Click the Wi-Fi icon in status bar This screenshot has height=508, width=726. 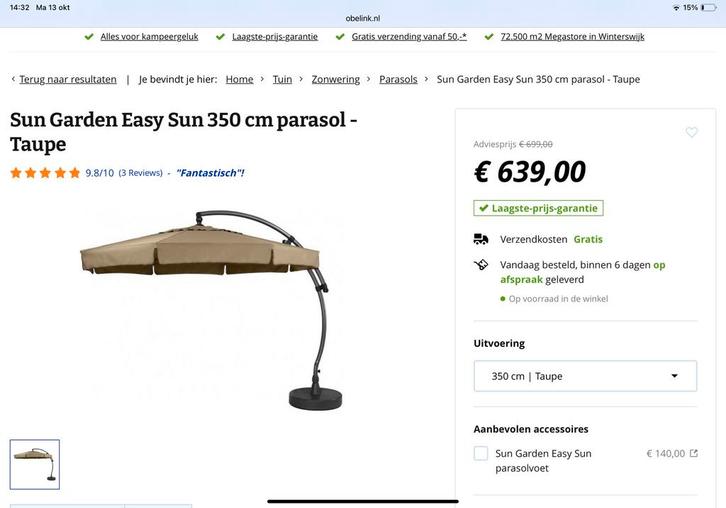pos(676,7)
